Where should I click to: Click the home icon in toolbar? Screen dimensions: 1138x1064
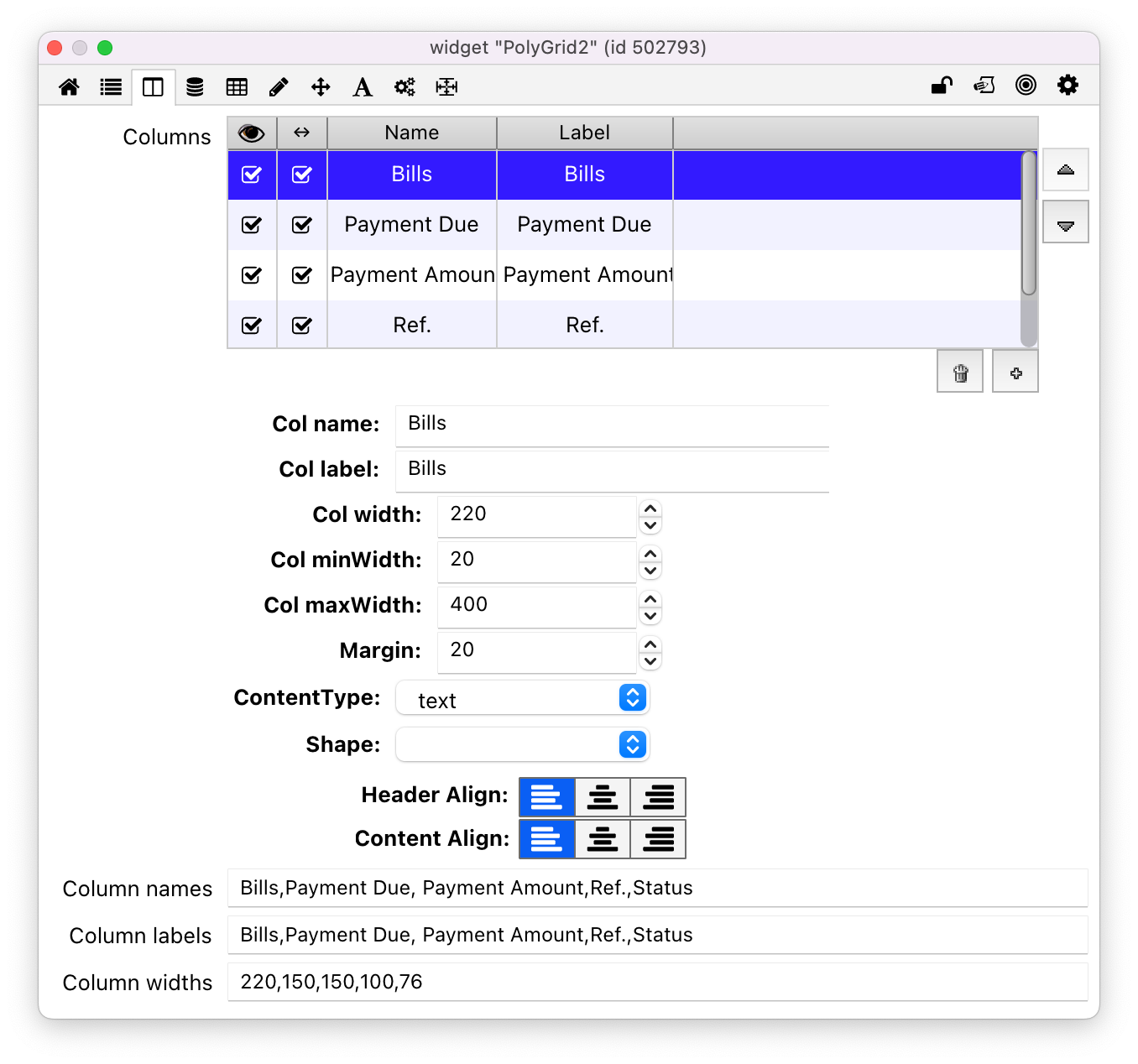pyautogui.click(x=69, y=87)
